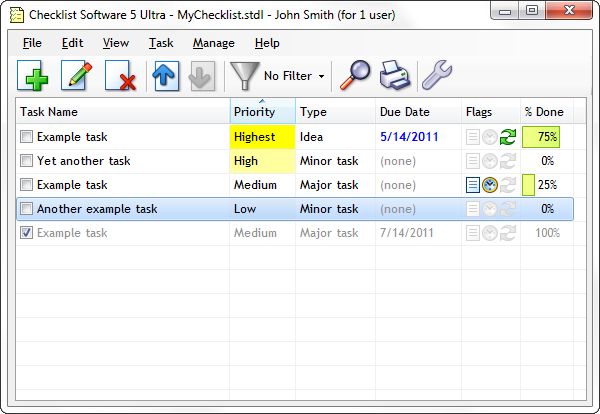This screenshot has width=600, height=414.
Task: Click the note flag icon for Another example task
Action: (x=473, y=209)
